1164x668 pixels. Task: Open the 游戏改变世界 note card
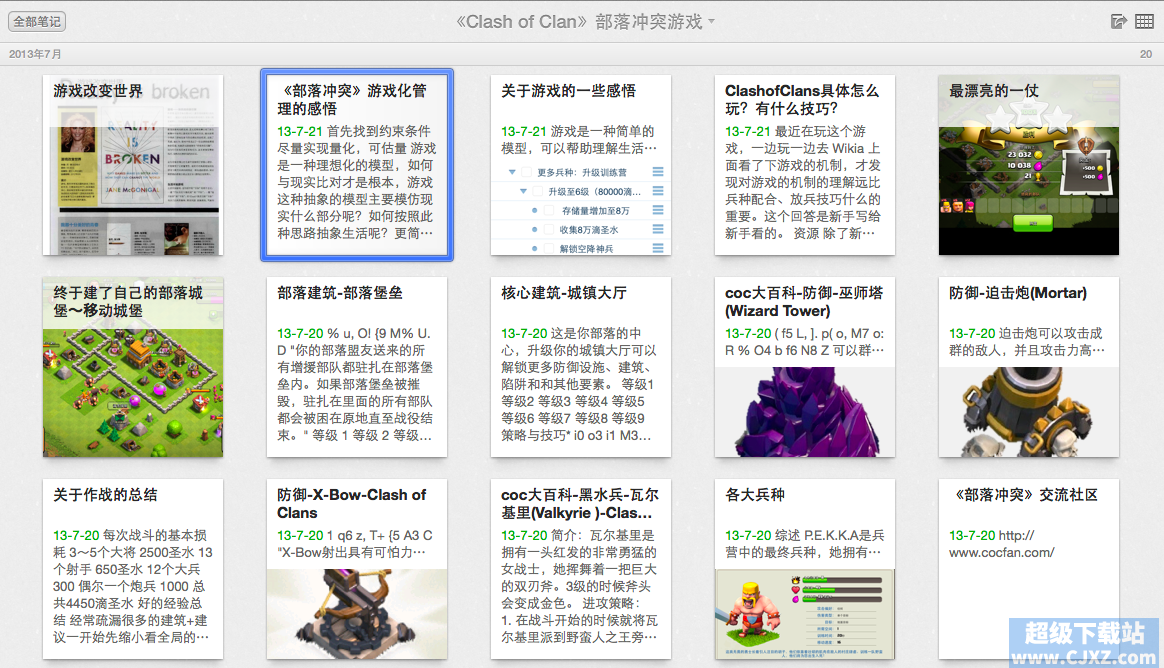click(133, 165)
